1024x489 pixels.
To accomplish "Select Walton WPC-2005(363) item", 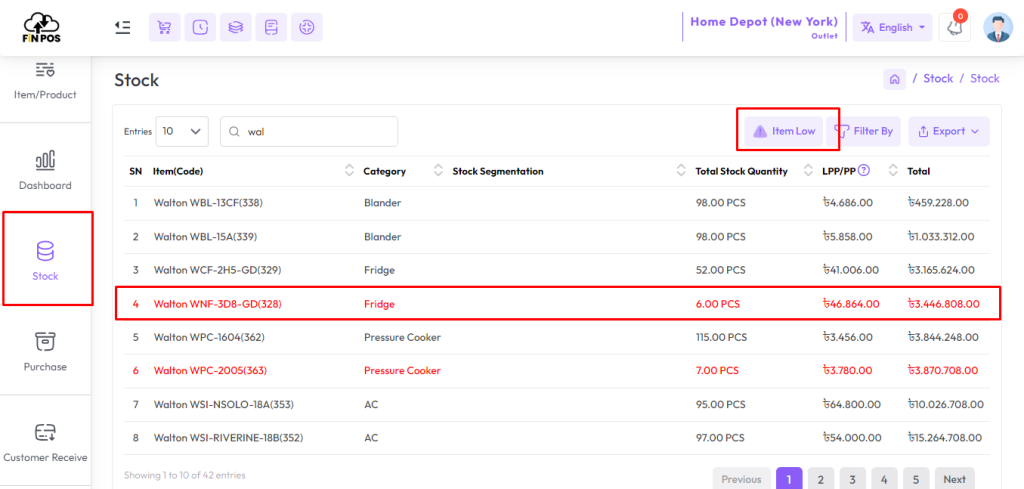I will click(210, 370).
